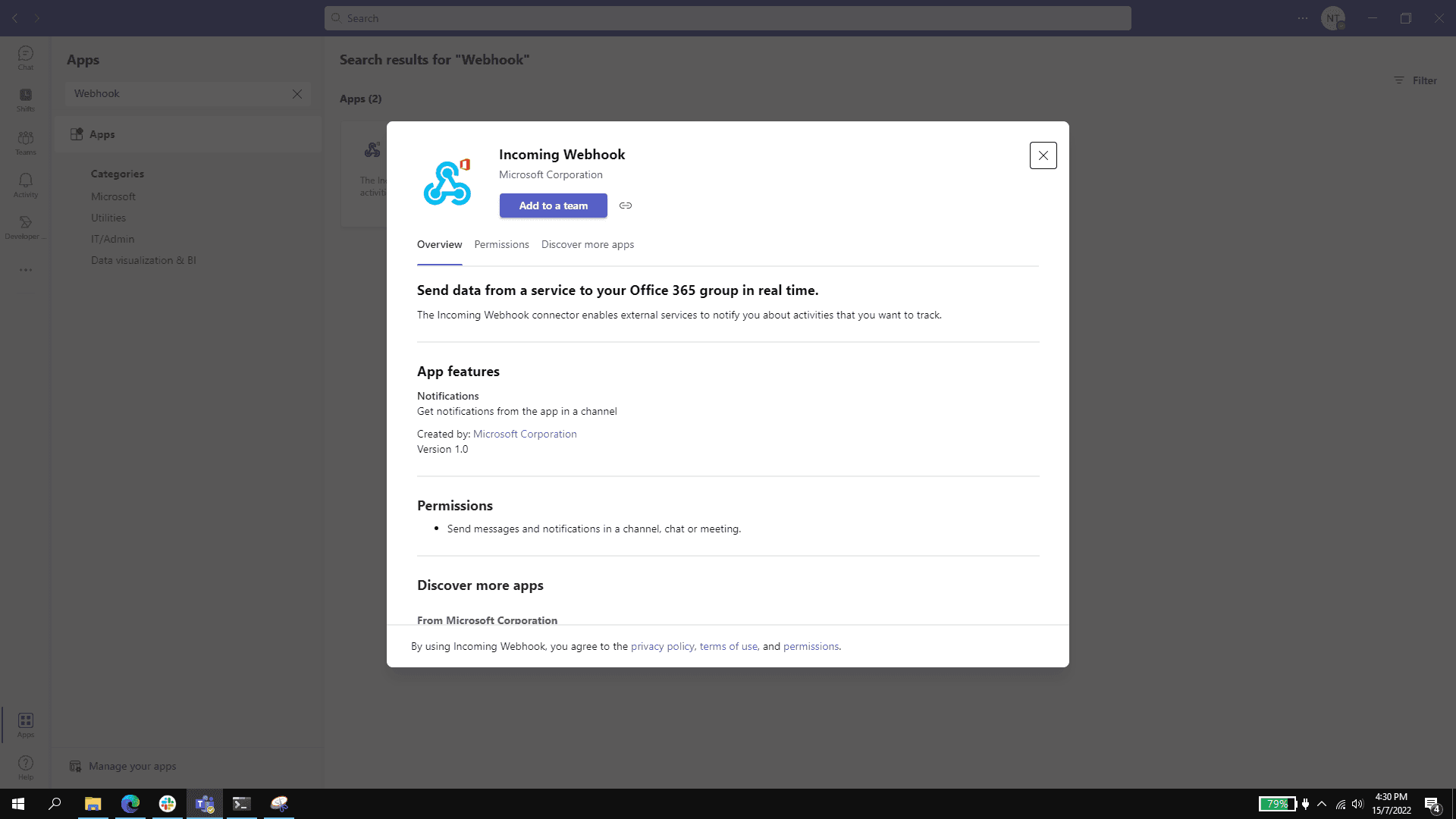The width and height of the screenshot is (1456, 819).
Task: Open the Help icon in the sidebar
Action: tap(26, 767)
